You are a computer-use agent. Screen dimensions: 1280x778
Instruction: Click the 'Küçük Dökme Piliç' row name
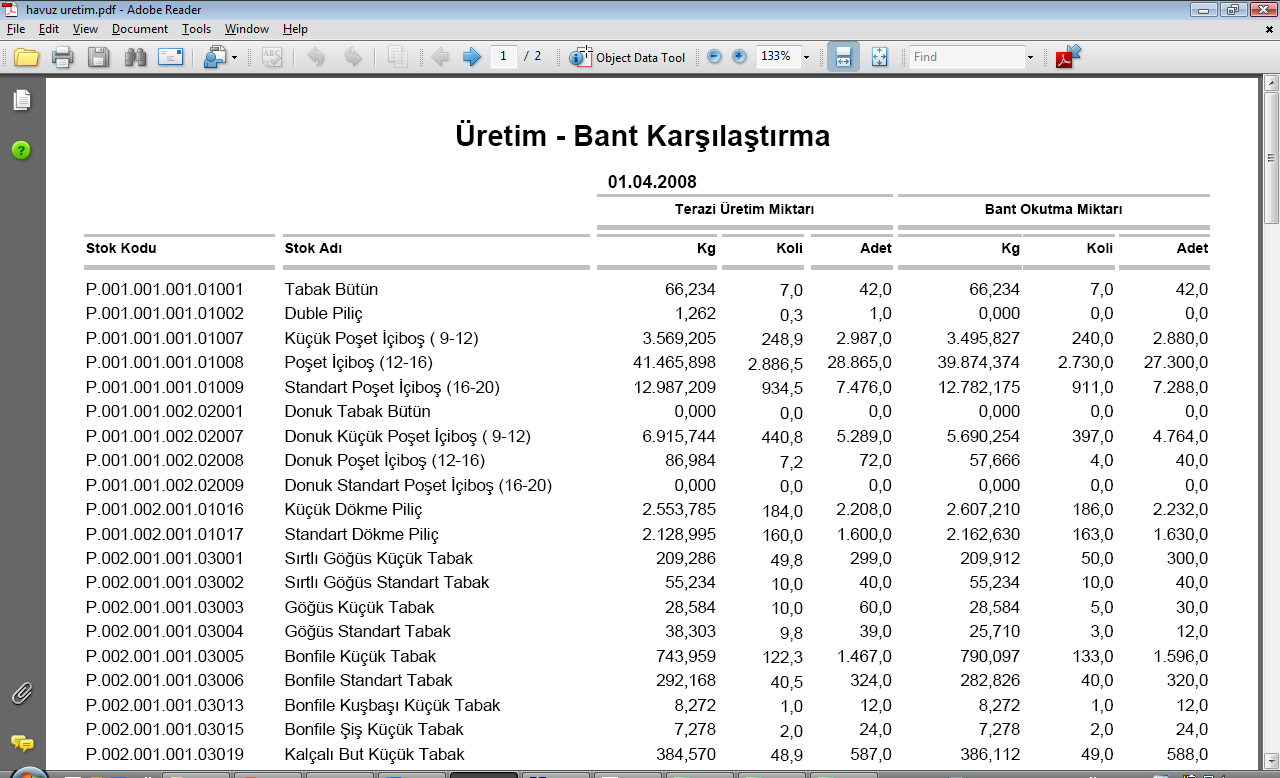click(353, 509)
